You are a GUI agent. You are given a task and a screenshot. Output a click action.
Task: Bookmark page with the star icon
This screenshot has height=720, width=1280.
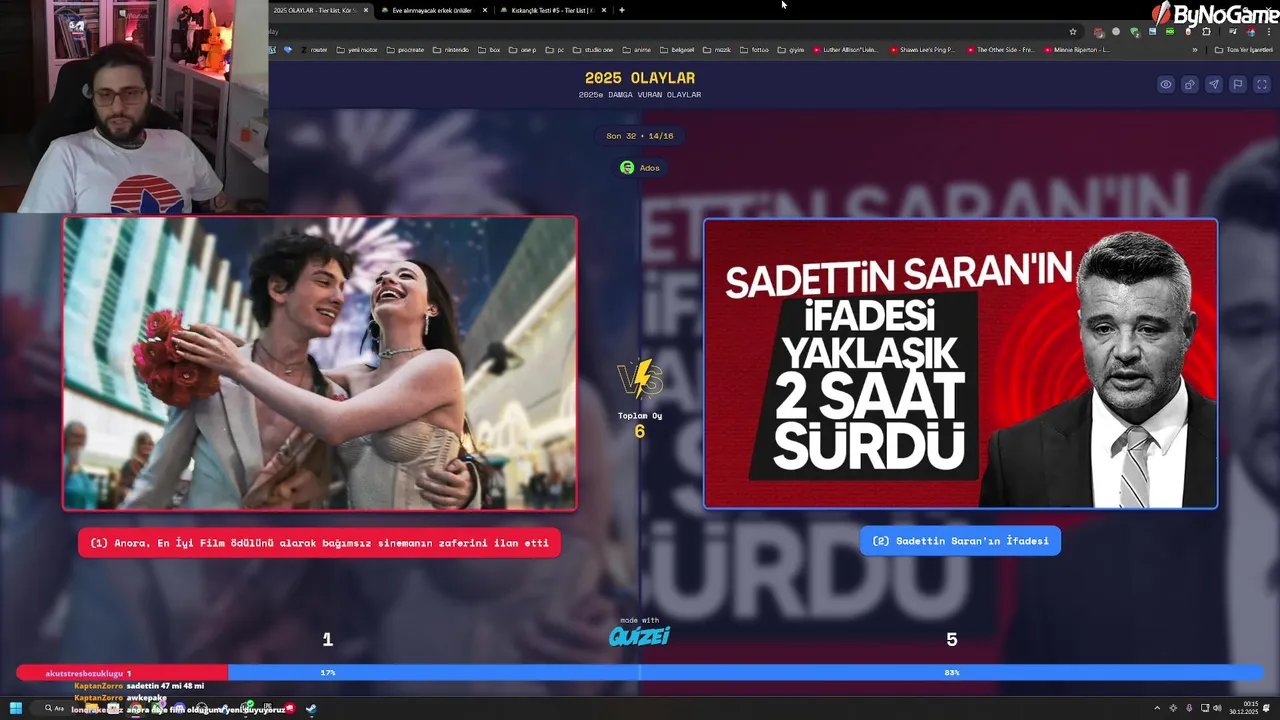click(1073, 32)
